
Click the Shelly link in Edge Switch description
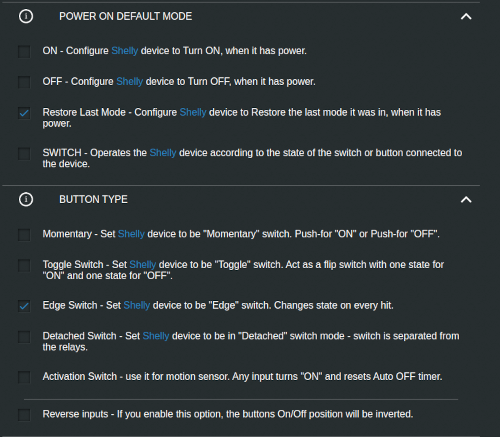coord(137,305)
